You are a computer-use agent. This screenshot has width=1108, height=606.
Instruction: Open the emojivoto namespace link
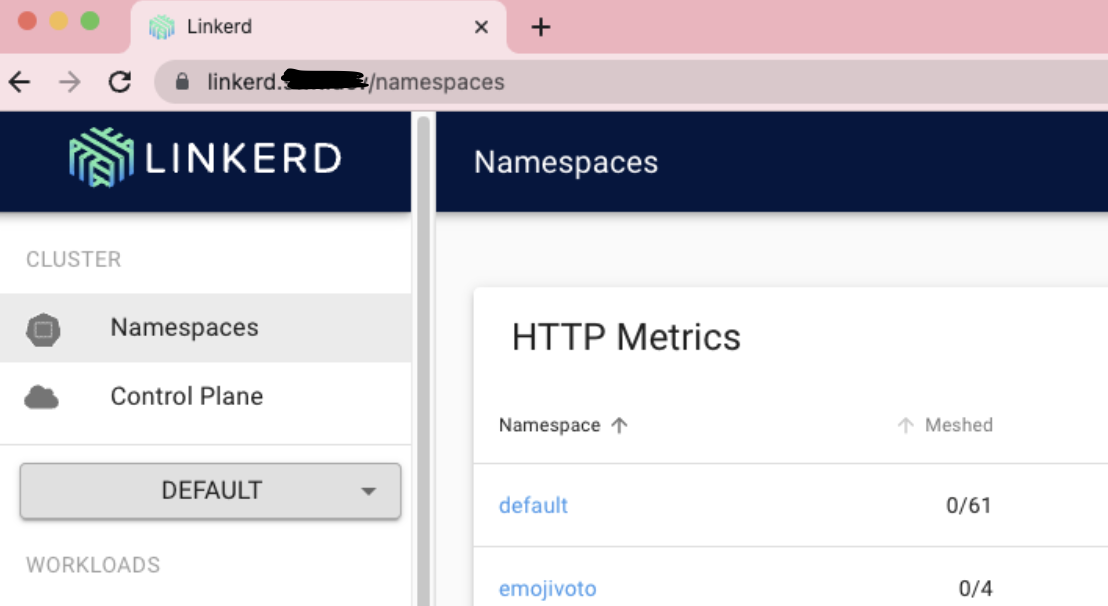(x=548, y=588)
